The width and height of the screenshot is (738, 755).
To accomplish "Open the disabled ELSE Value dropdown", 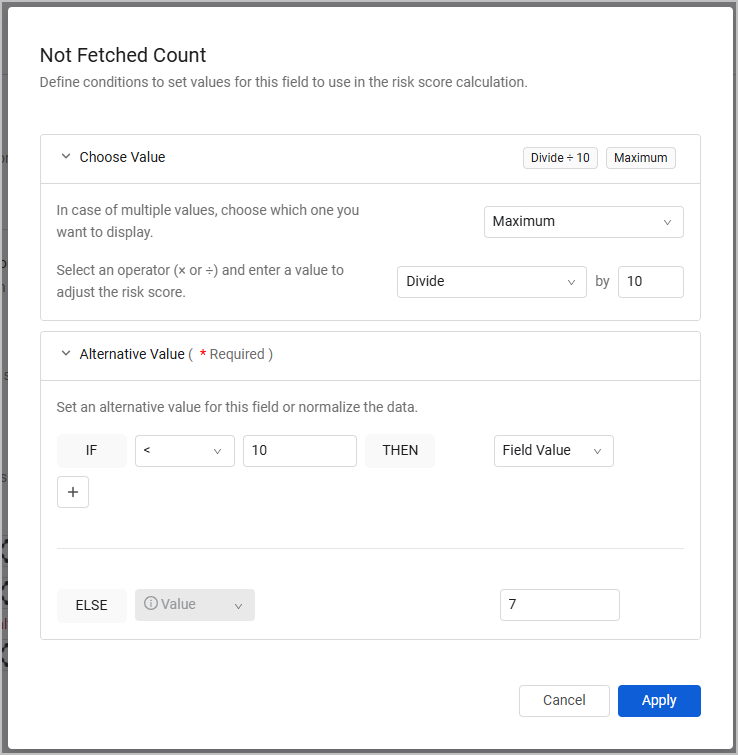I will click(x=195, y=605).
